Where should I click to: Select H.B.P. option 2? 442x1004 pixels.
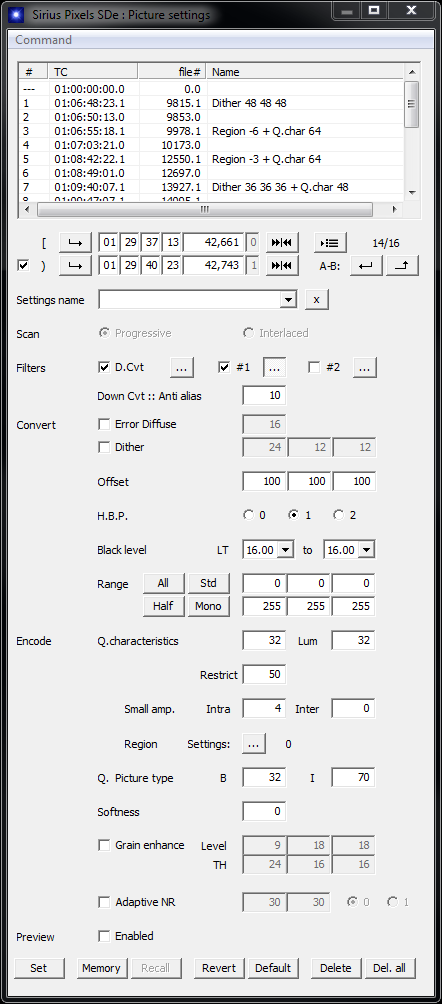click(x=338, y=515)
